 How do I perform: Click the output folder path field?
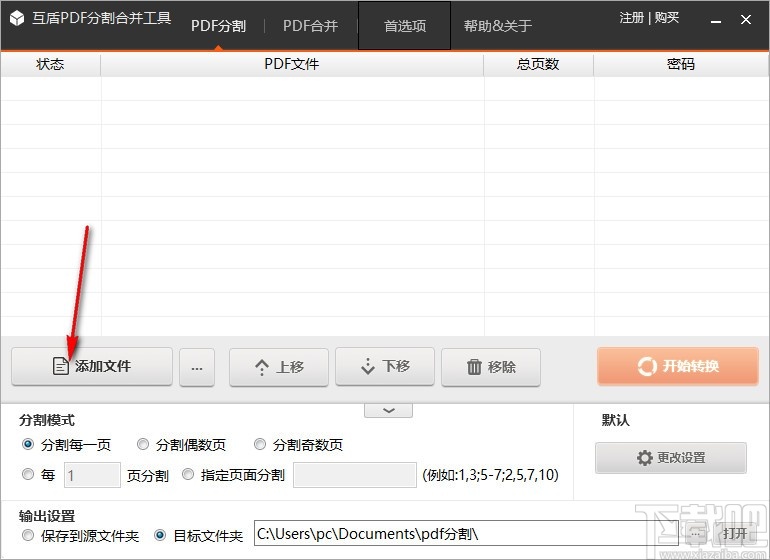466,533
